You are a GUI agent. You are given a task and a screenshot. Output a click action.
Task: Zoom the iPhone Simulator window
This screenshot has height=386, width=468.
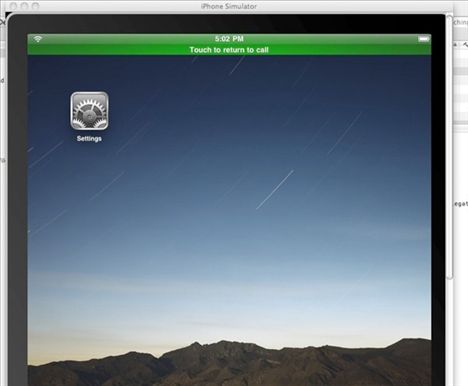(x=35, y=6)
